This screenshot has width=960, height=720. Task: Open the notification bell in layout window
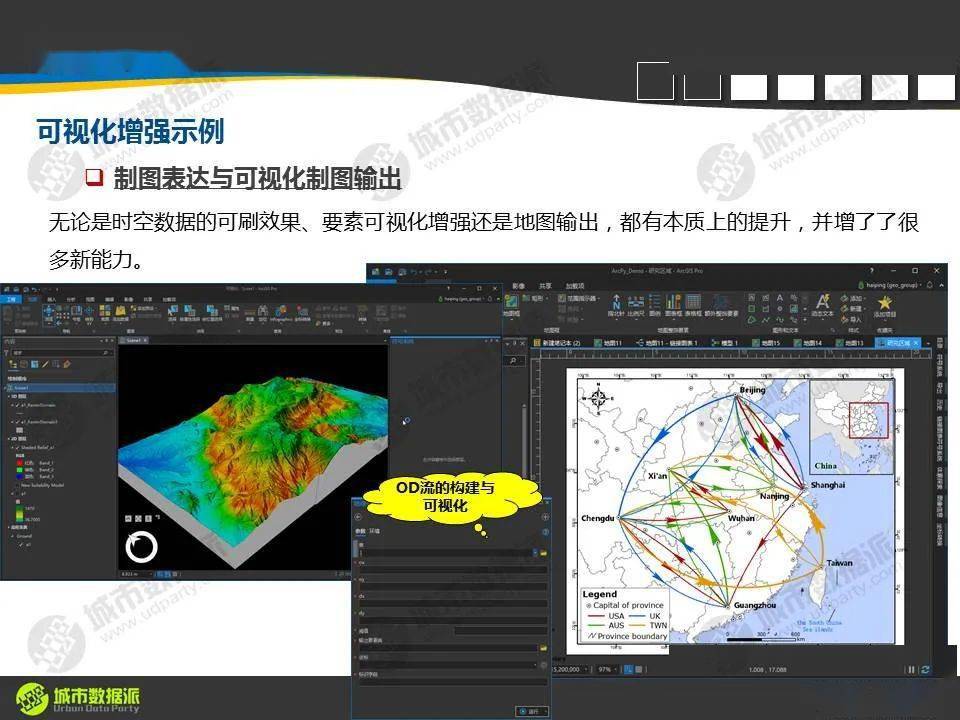pyautogui.click(x=931, y=285)
